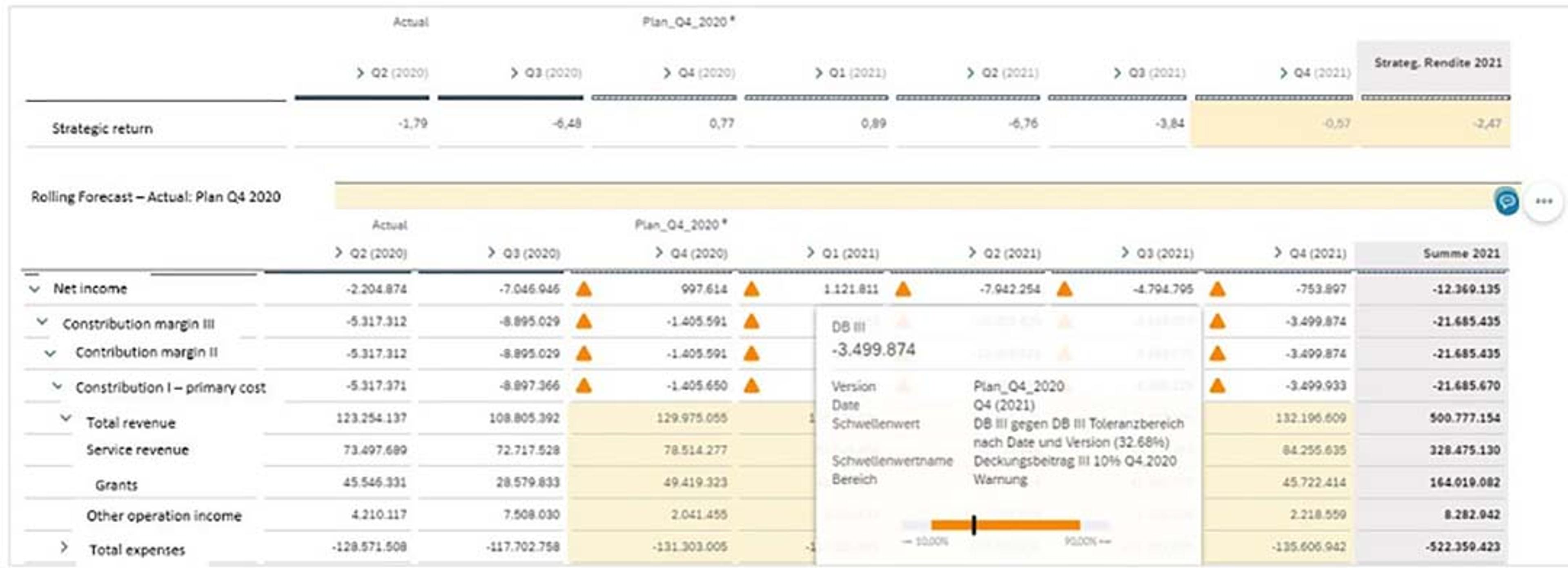Expand Q2 (2021) column in Strategic return table
Viewport: 1568px width, 568px height.
click(971, 73)
